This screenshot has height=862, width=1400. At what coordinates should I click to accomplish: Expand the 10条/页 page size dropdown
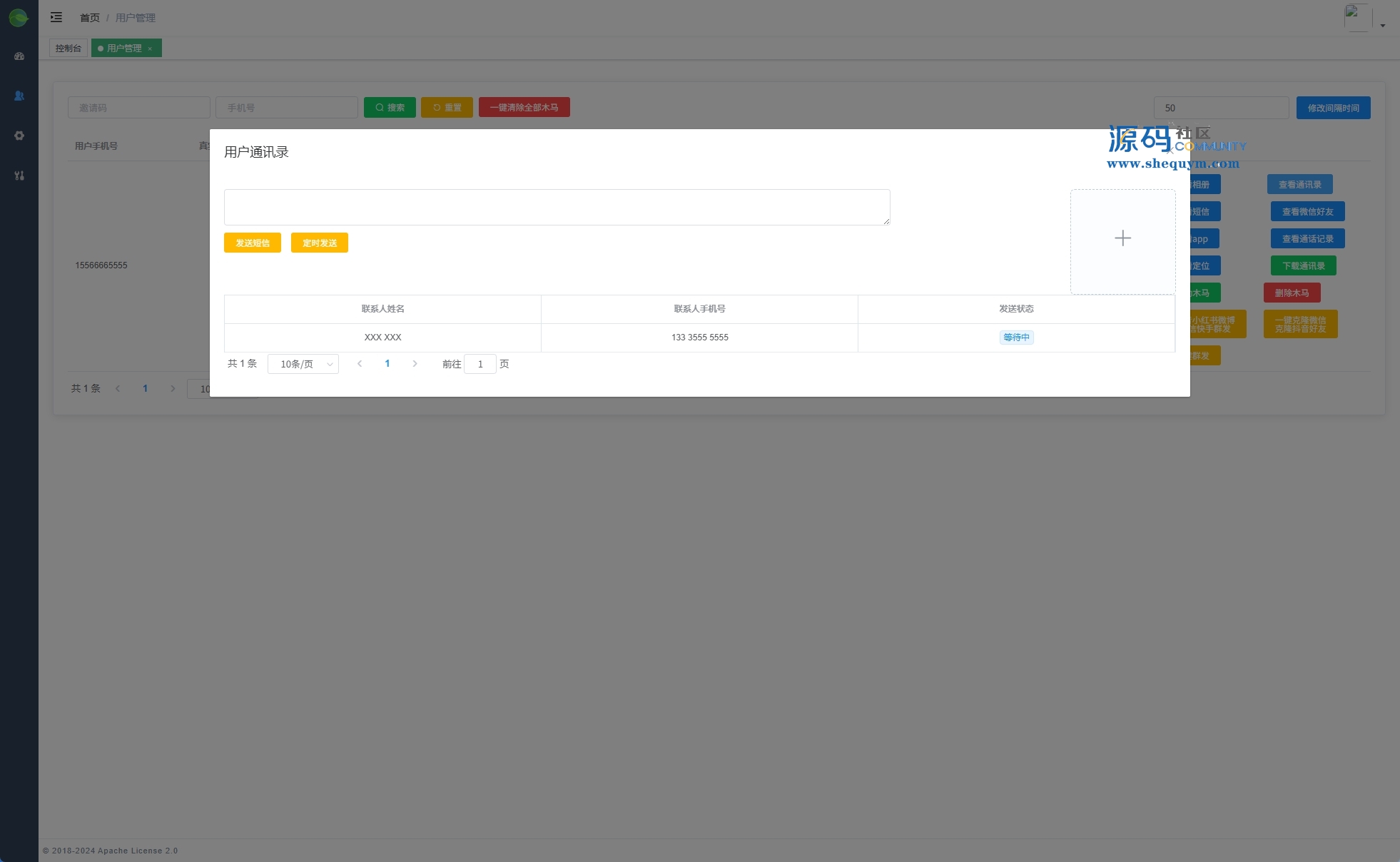click(x=303, y=364)
